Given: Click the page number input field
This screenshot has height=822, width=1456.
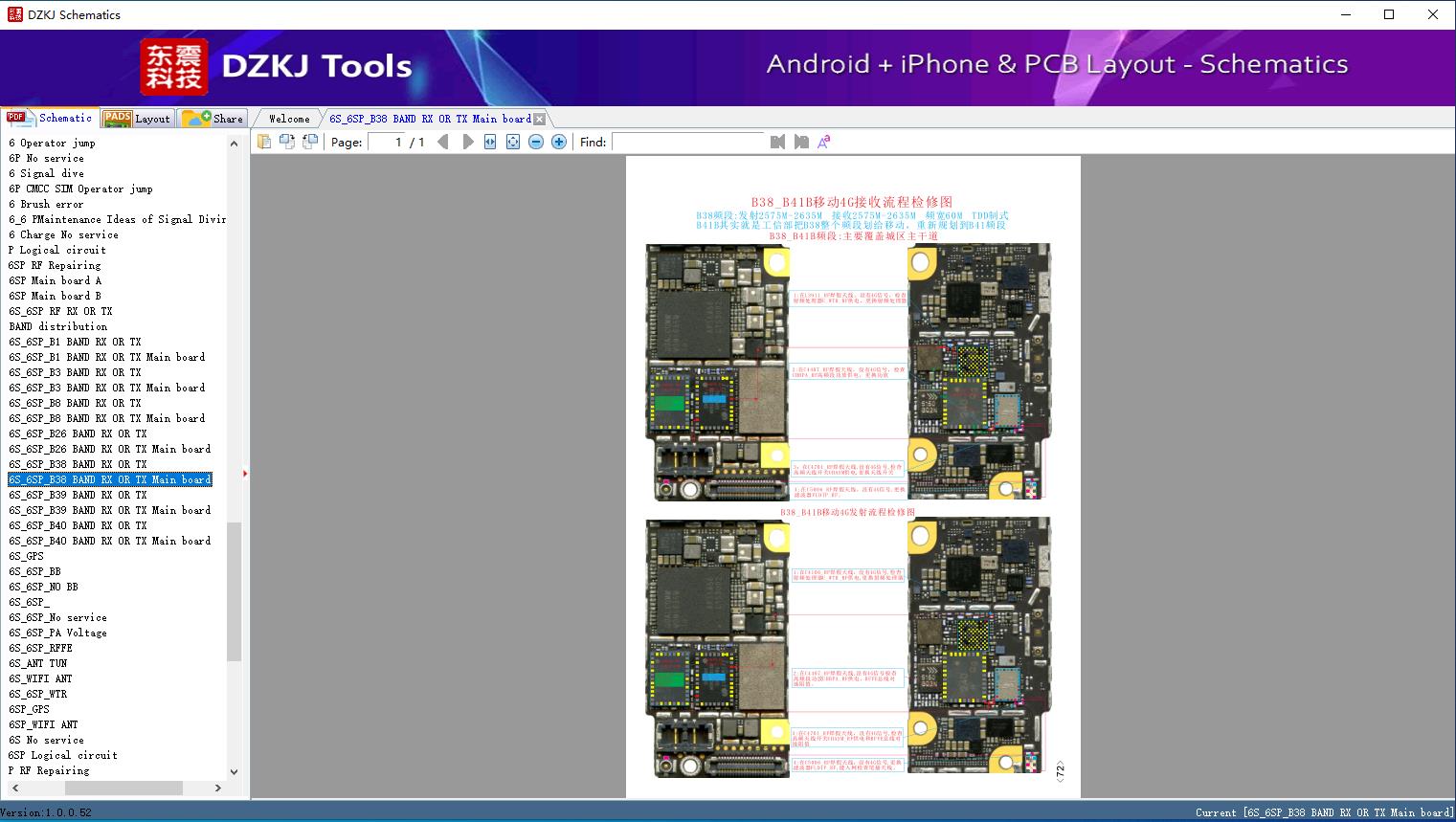Looking at the screenshot, I should (386, 142).
